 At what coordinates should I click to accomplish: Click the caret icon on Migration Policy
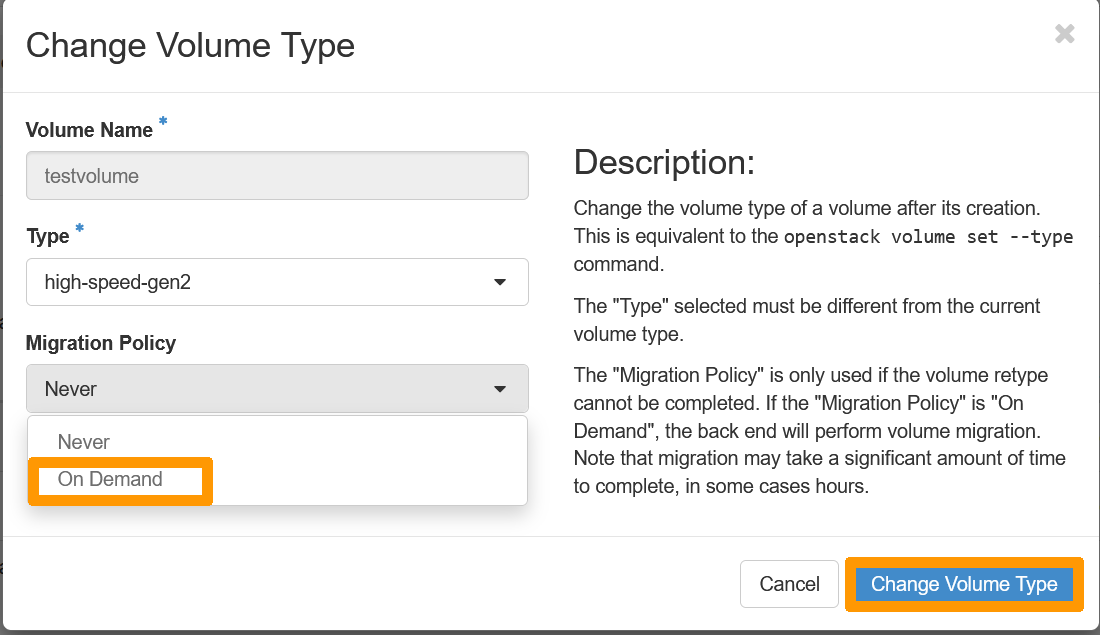point(499,388)
